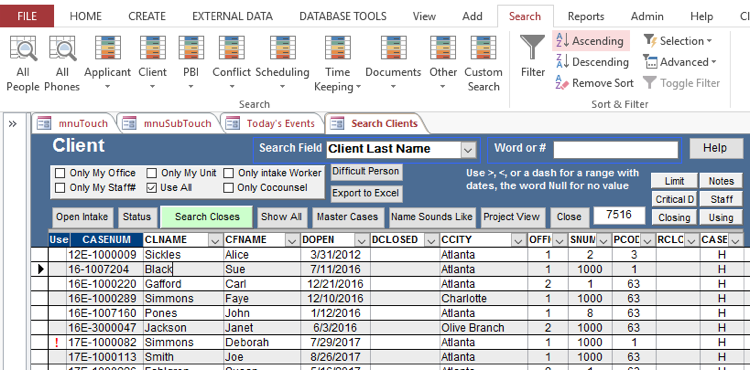Open DOPEN column filter dropdown
The width and height of the screenshot is (750, 370).
362,240
